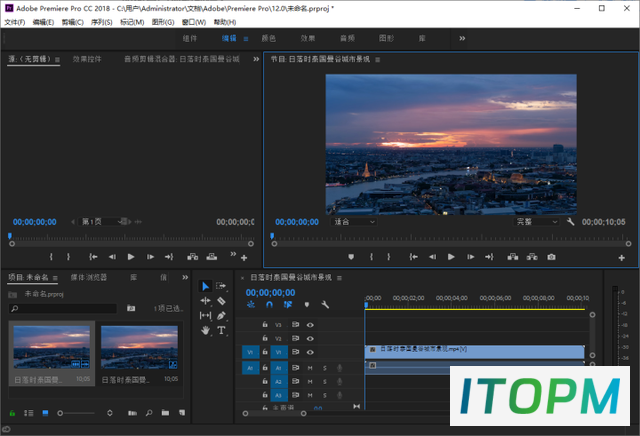Open the 文件(F) menu

[15, 22]
